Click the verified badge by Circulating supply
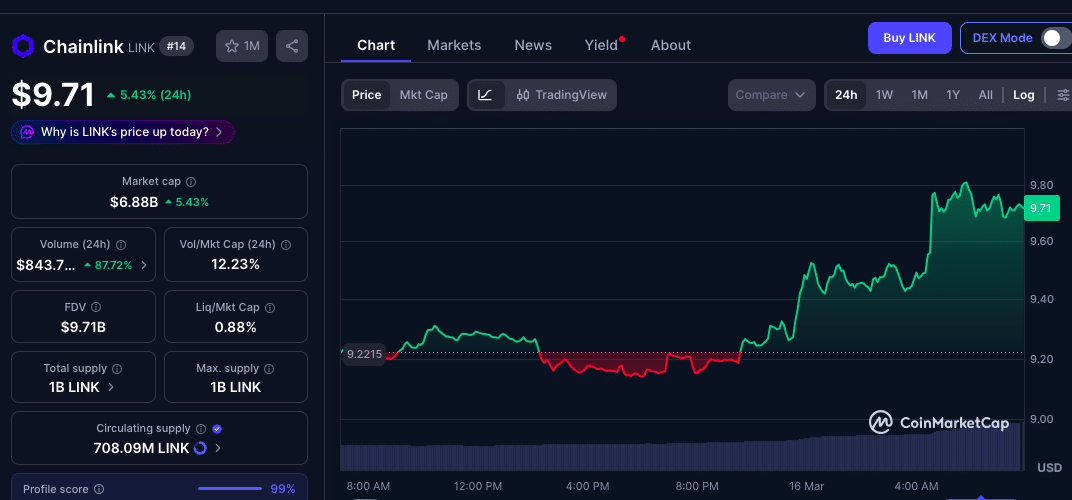 (217, 429)
